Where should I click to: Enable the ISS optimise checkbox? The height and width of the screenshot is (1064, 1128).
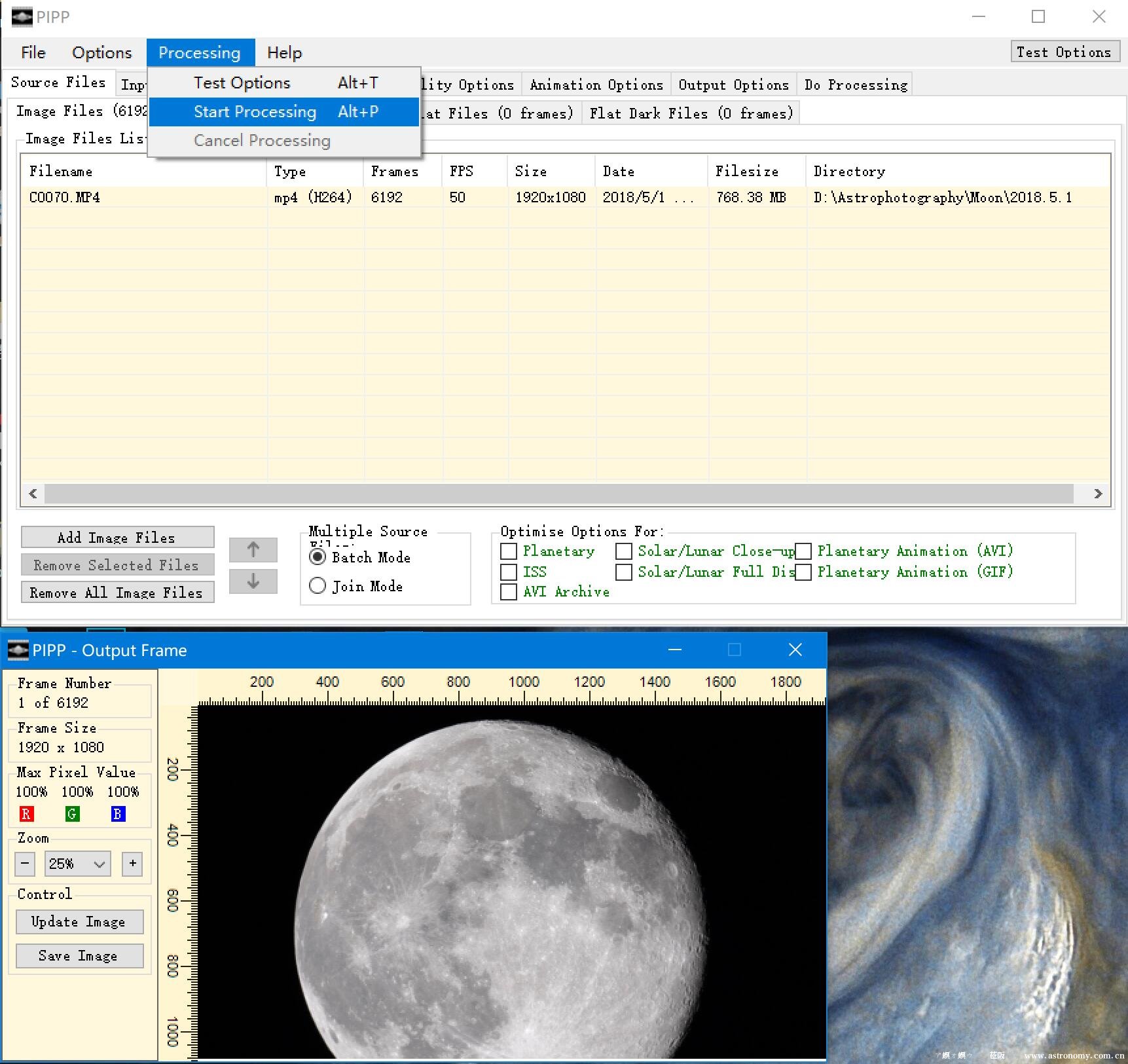[x=509, y=572]
